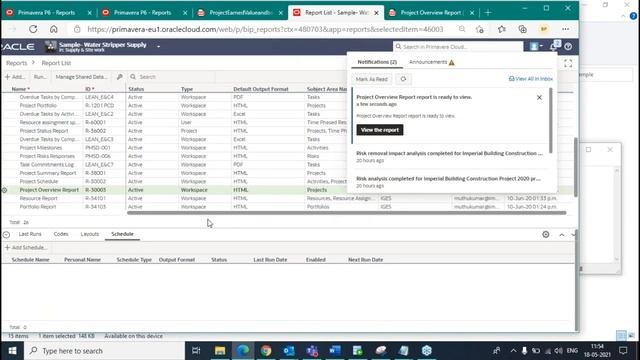The height and width of the screenshot is (360, 640).
Task: Switch to the ProjectEarnedValue browser tab
Action: 240,13
